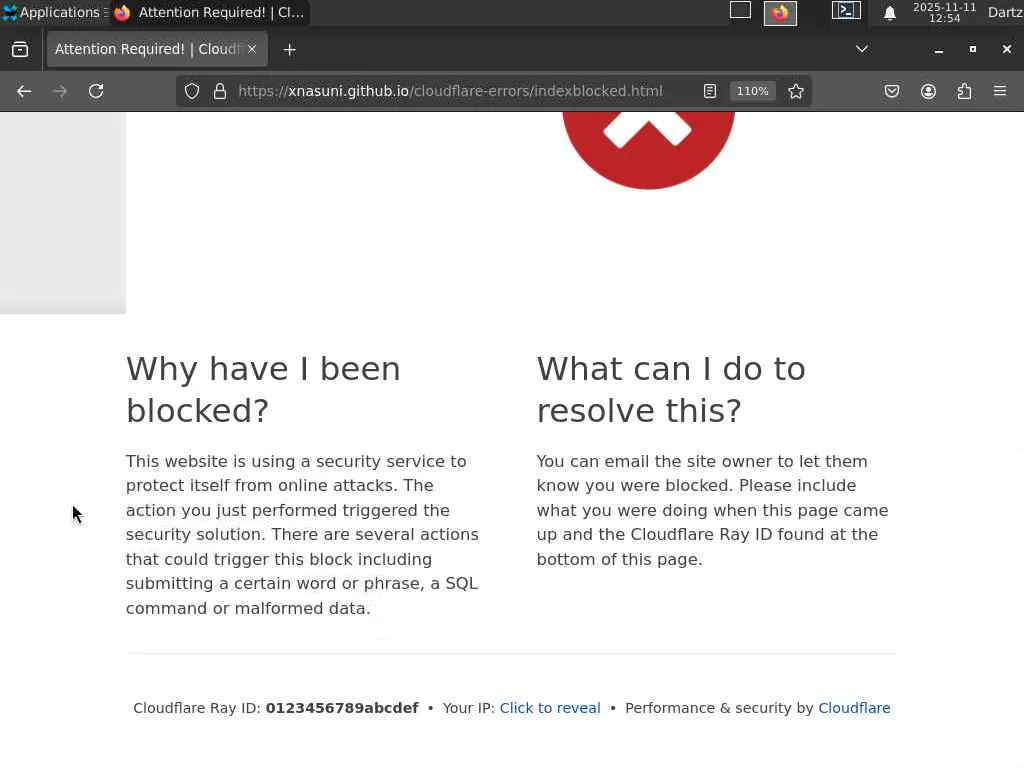Image resolution: width=1024 pixels, height=768 pixels.
Task: View site security padlock info
Action: pyautogui.click(x=220, y=91)
